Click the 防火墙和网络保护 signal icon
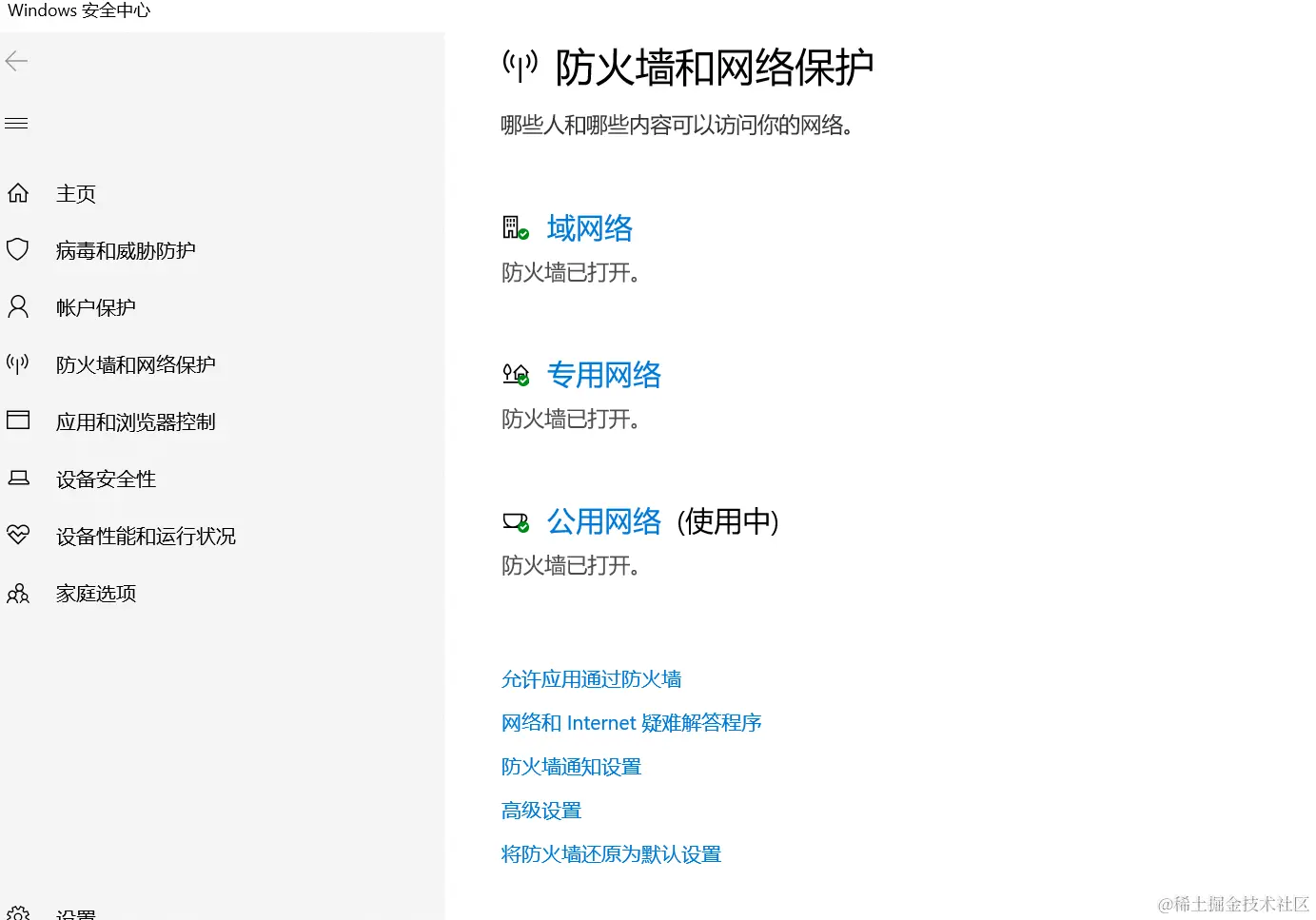This screenshot has width=1316, height=920. pos(18,363)
